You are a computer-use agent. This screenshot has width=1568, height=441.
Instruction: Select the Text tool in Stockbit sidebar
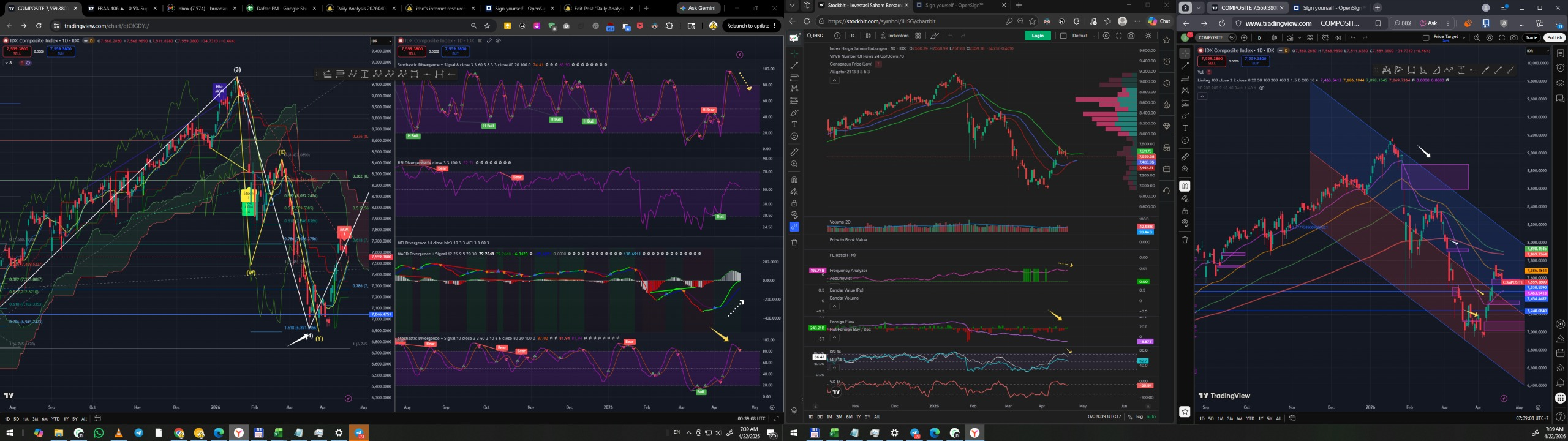point(794,124)
